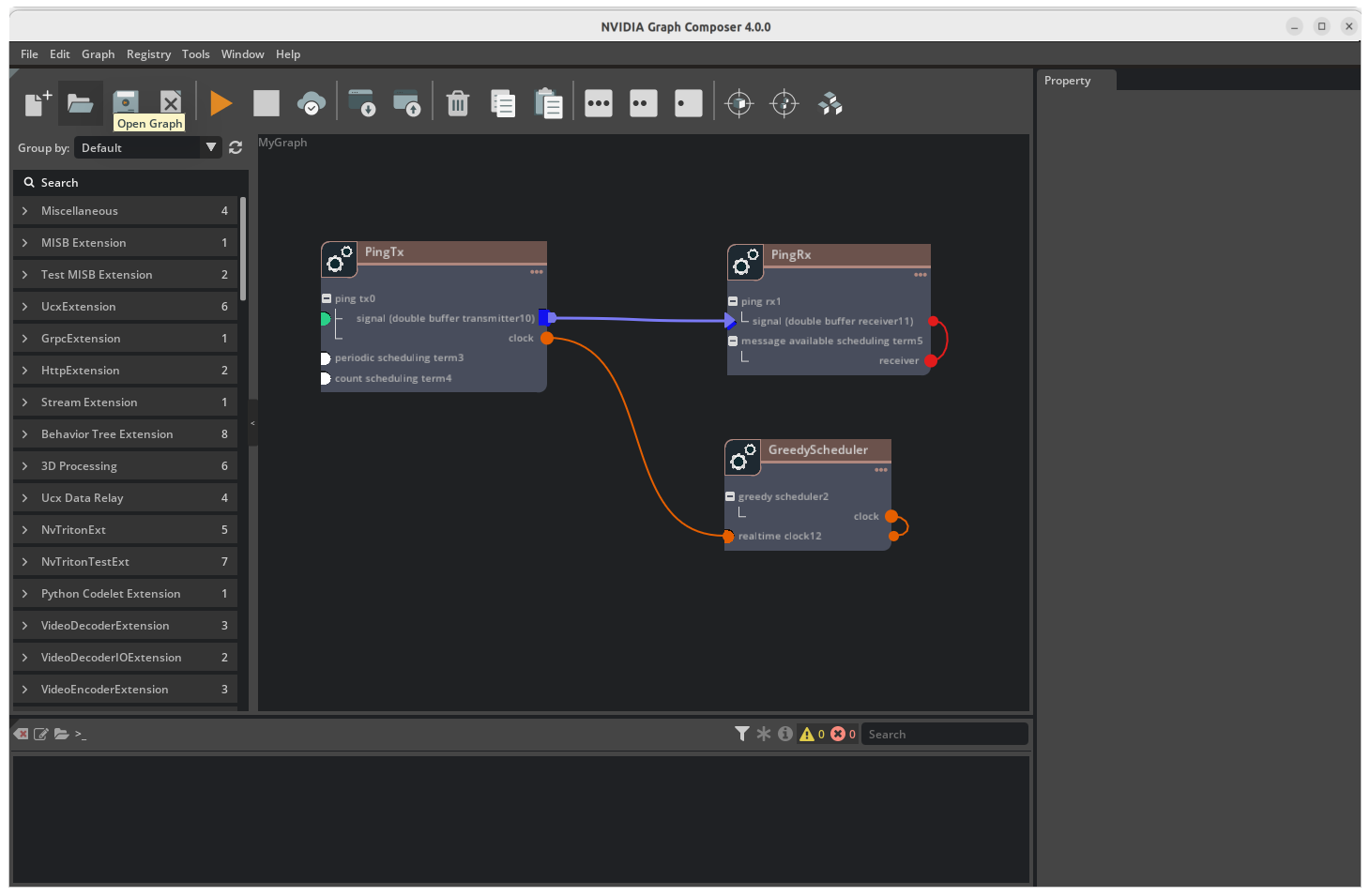Open the PingRx node three-dot menu

(x=921, y=275)
